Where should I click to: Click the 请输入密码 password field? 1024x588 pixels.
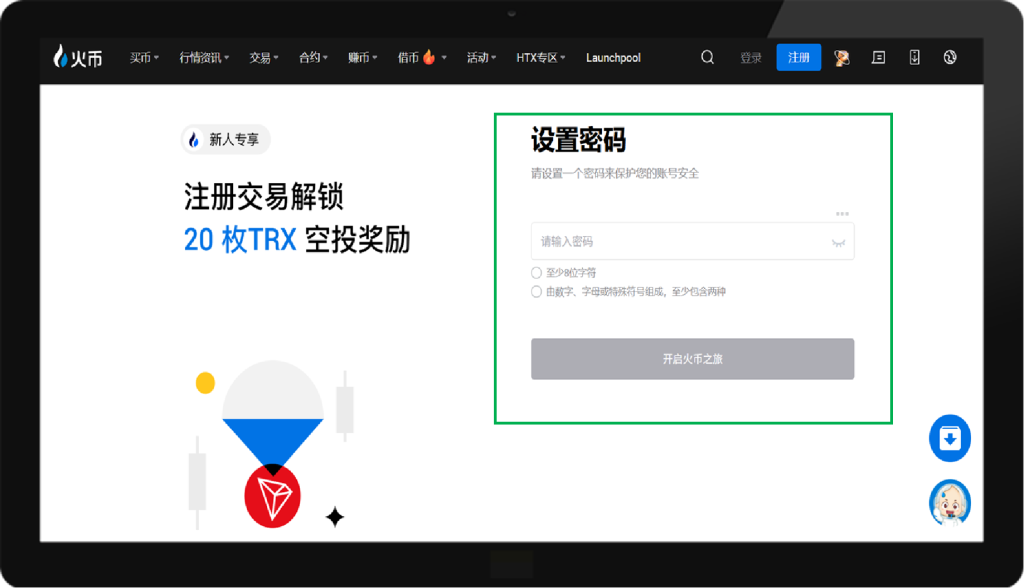(680, 242)
